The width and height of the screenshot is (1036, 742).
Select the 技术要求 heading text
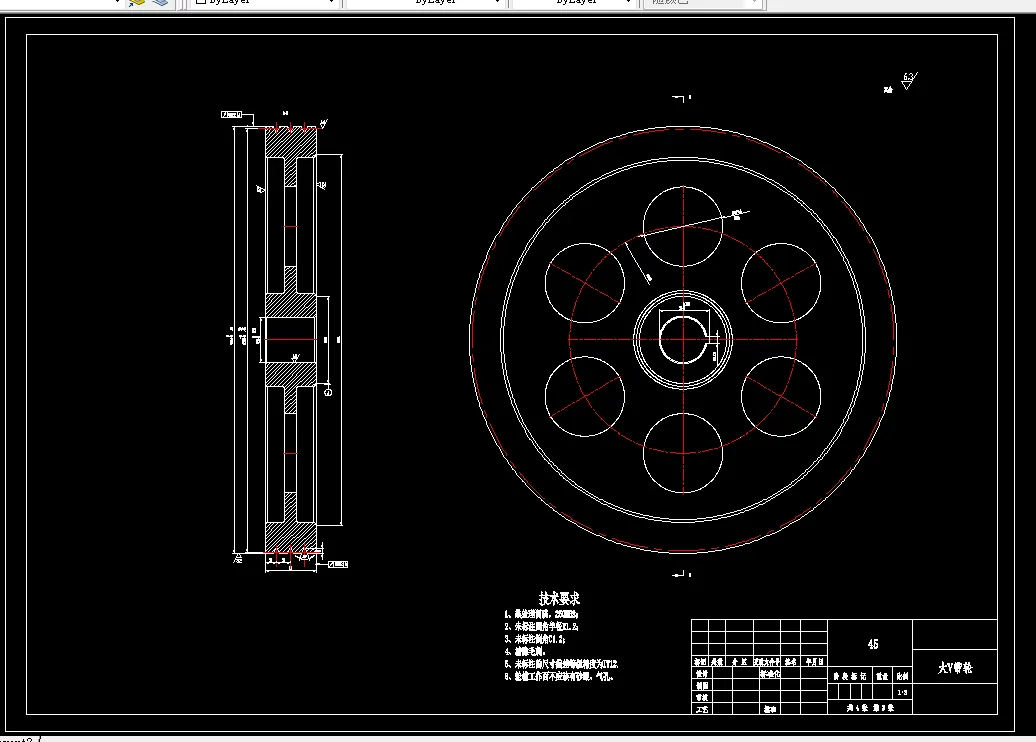tap(559, 599)
